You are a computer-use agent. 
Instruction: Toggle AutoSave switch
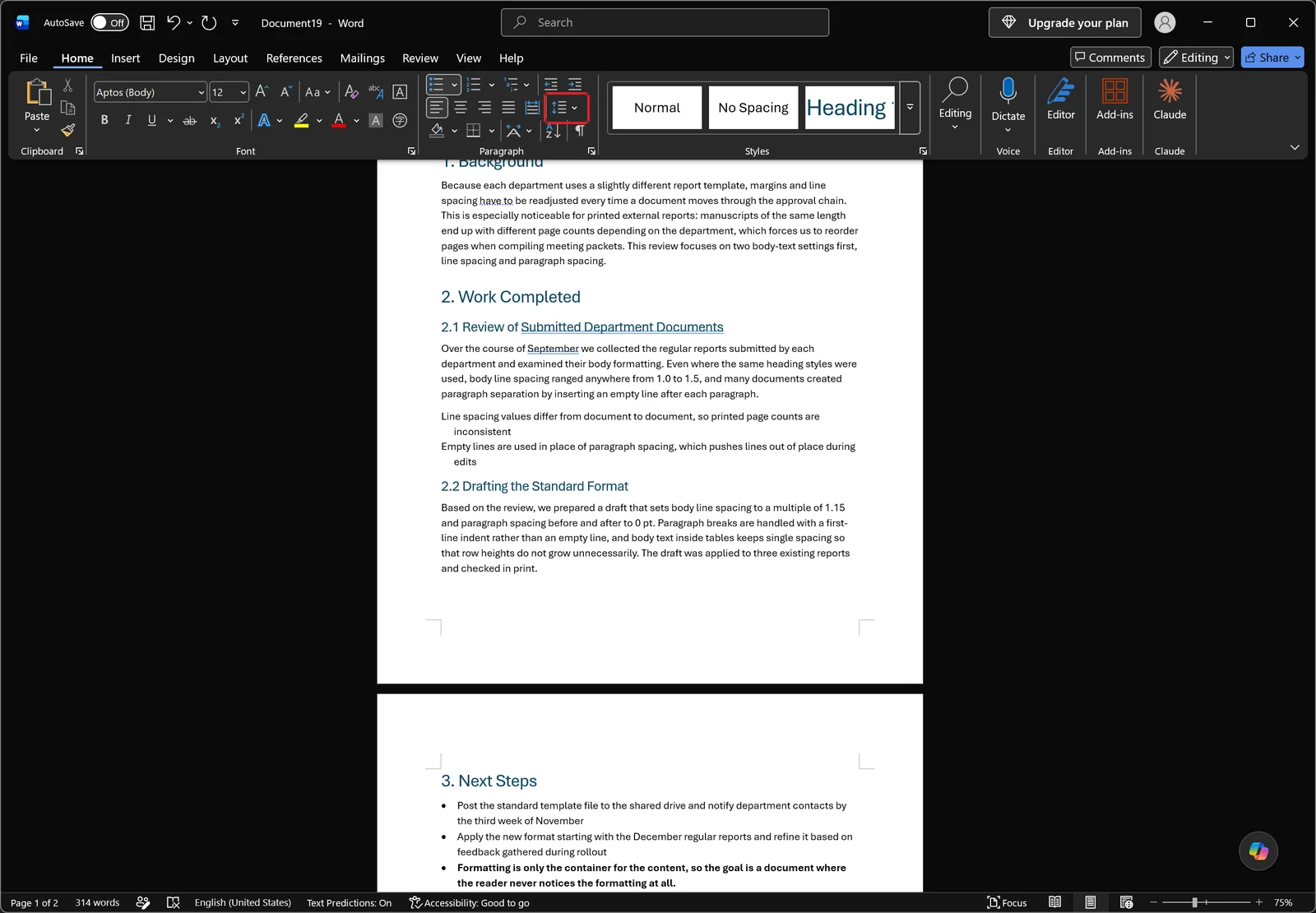(x=109, y=23)
